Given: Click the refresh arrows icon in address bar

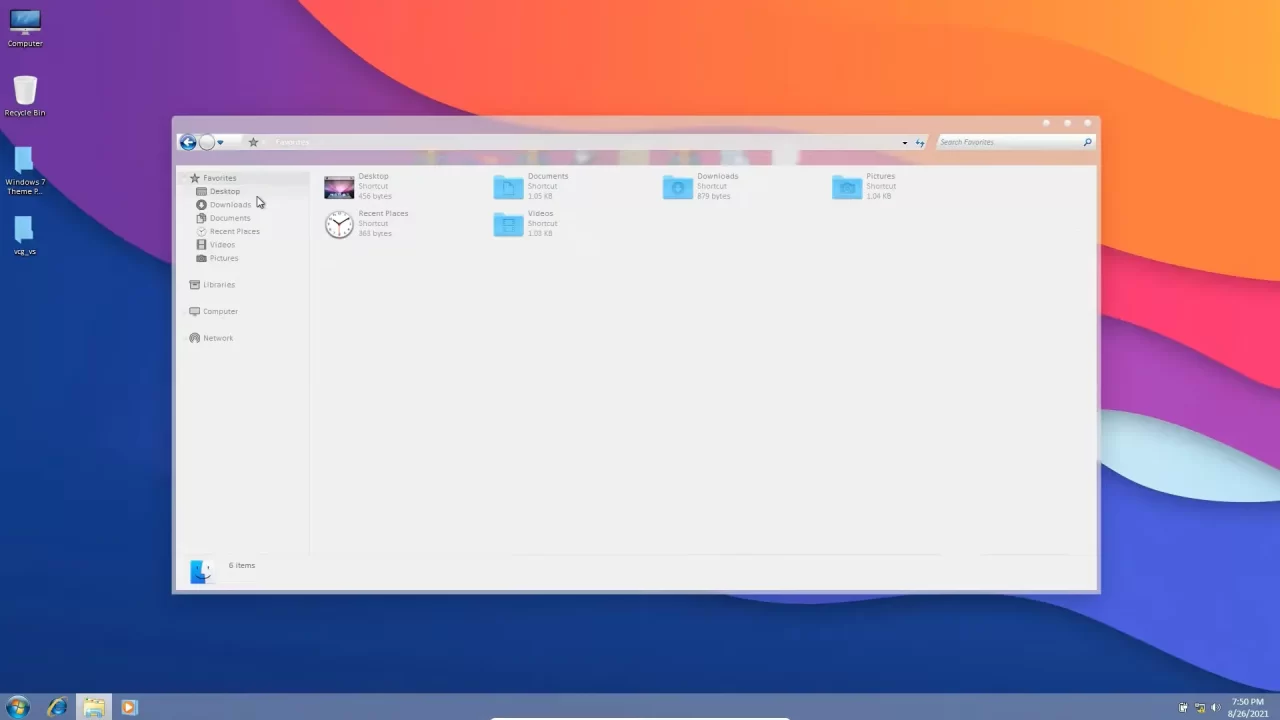Looking at the screenshot, I should (920, 143).
